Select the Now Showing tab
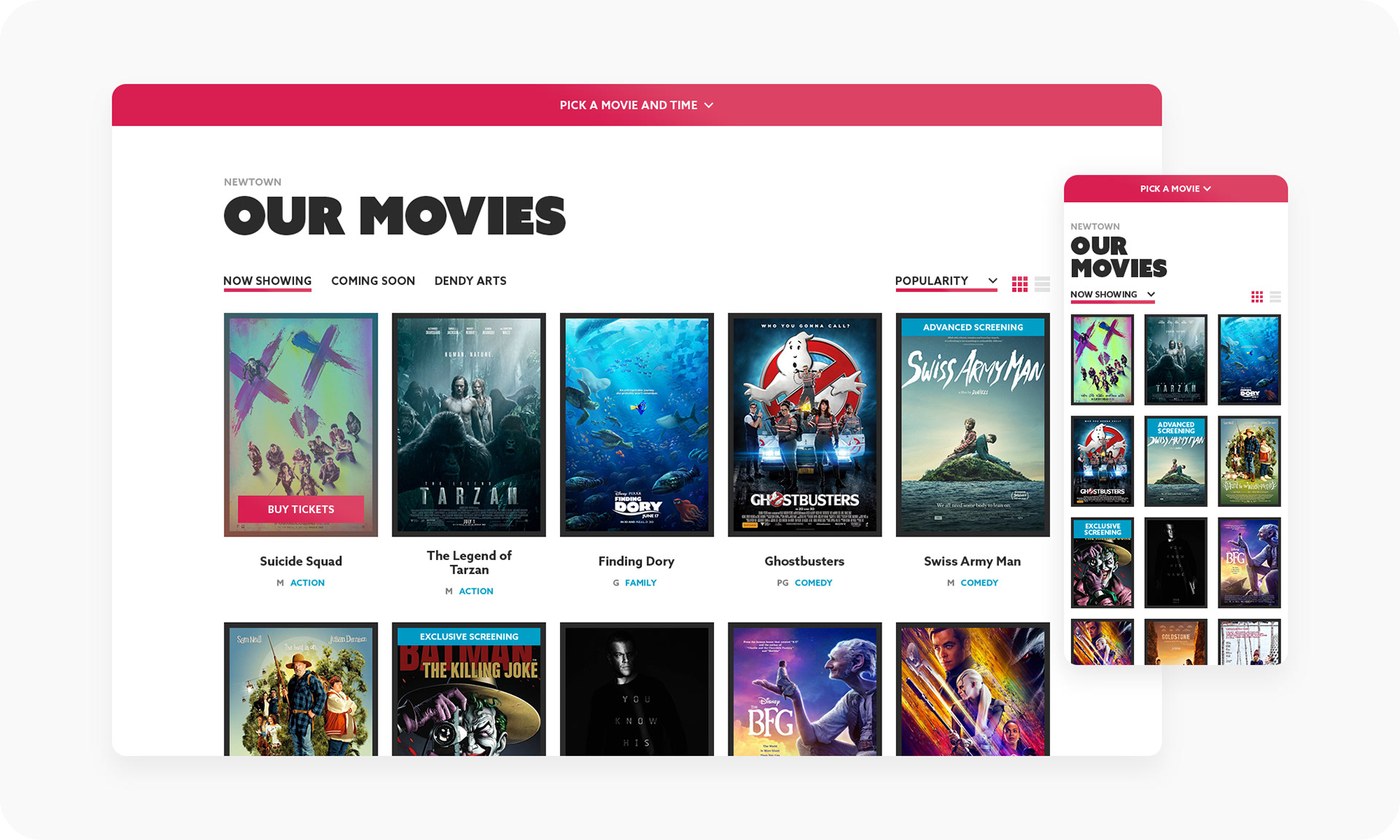 pyautogui.click(x=267, y=281)
